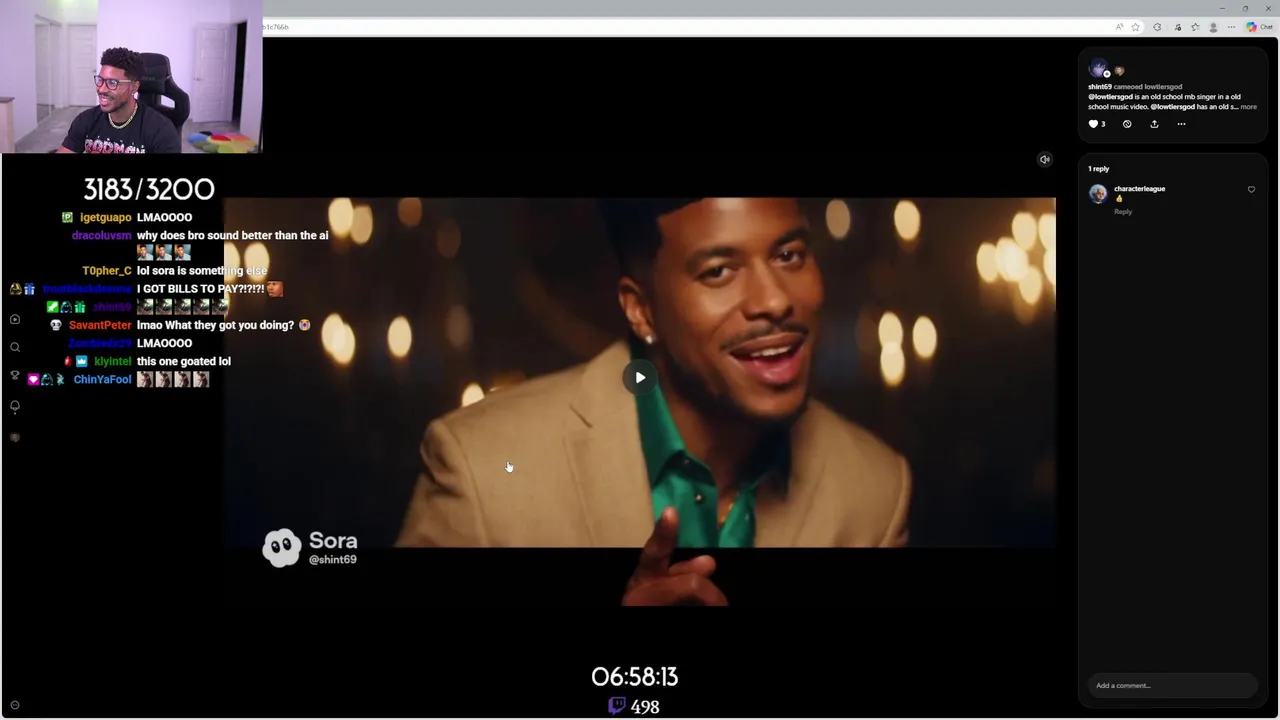This screenshot has height=720, width=1280.
Task: Focus the 'Add a comment' field
Action: [x=1172, y=685]
